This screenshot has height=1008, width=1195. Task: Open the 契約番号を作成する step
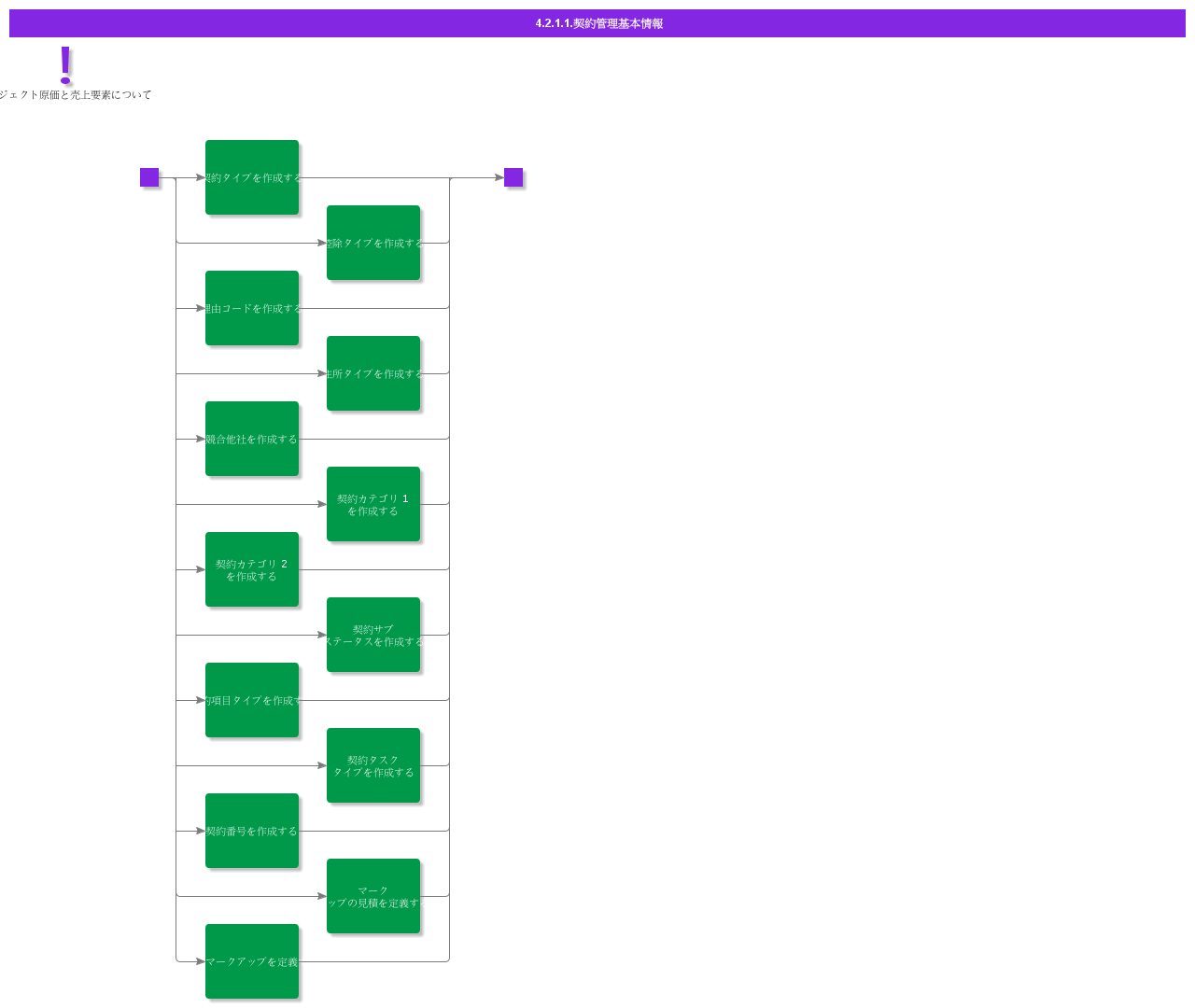[x=252, y=831]
